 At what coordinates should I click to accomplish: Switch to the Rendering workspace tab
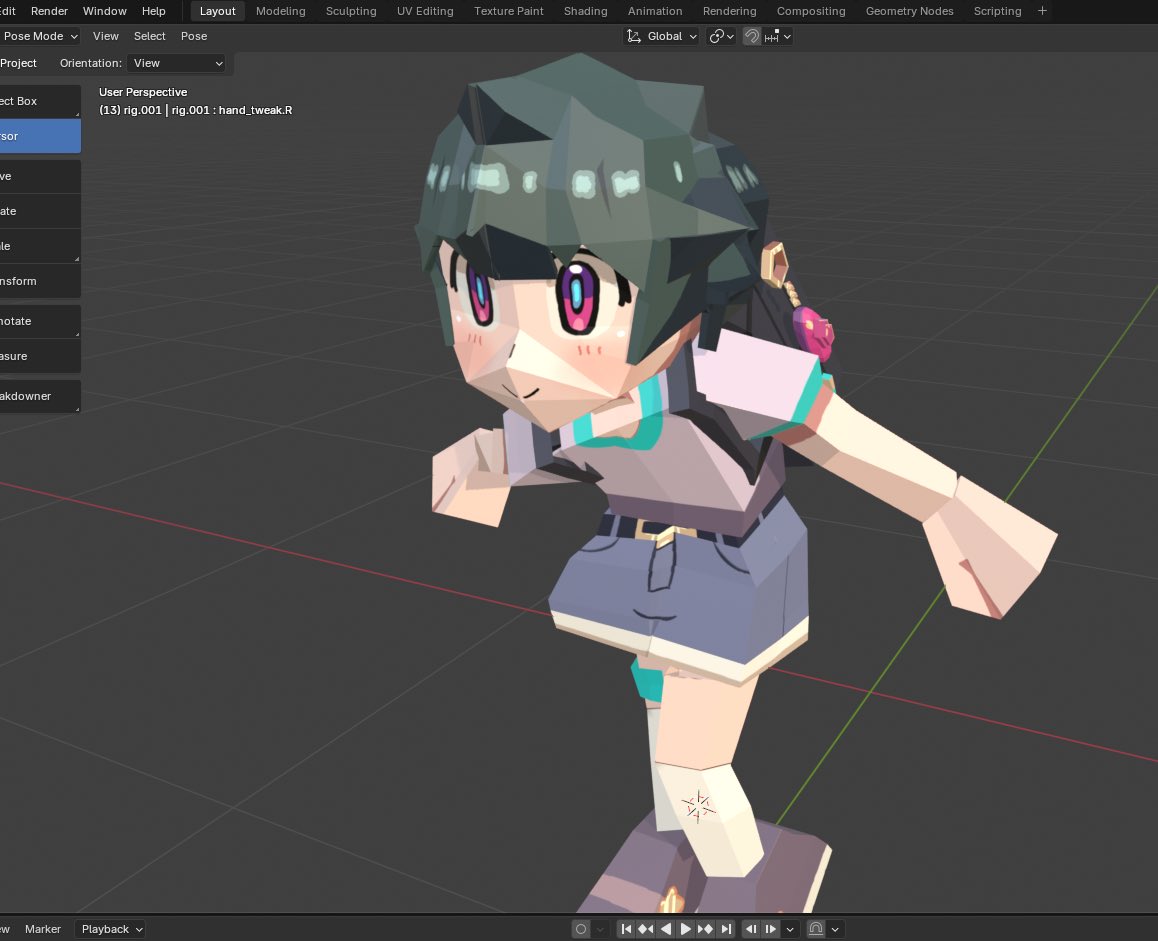pos(730,11)
